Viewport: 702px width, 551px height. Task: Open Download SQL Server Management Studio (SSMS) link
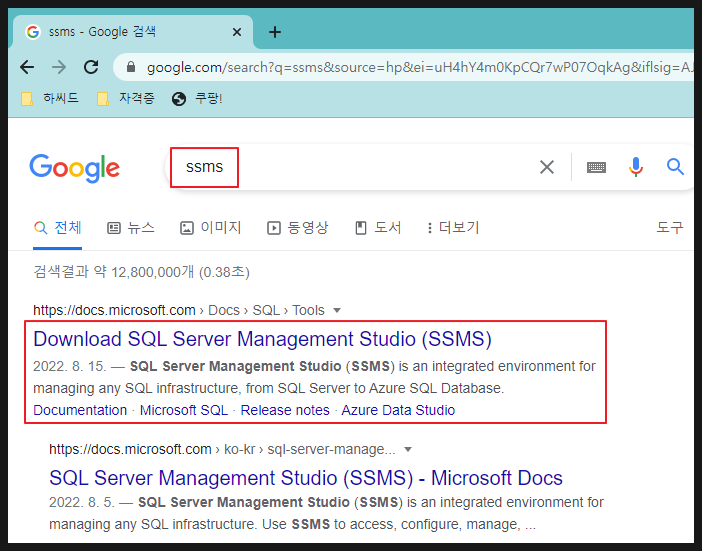(262, 339)
